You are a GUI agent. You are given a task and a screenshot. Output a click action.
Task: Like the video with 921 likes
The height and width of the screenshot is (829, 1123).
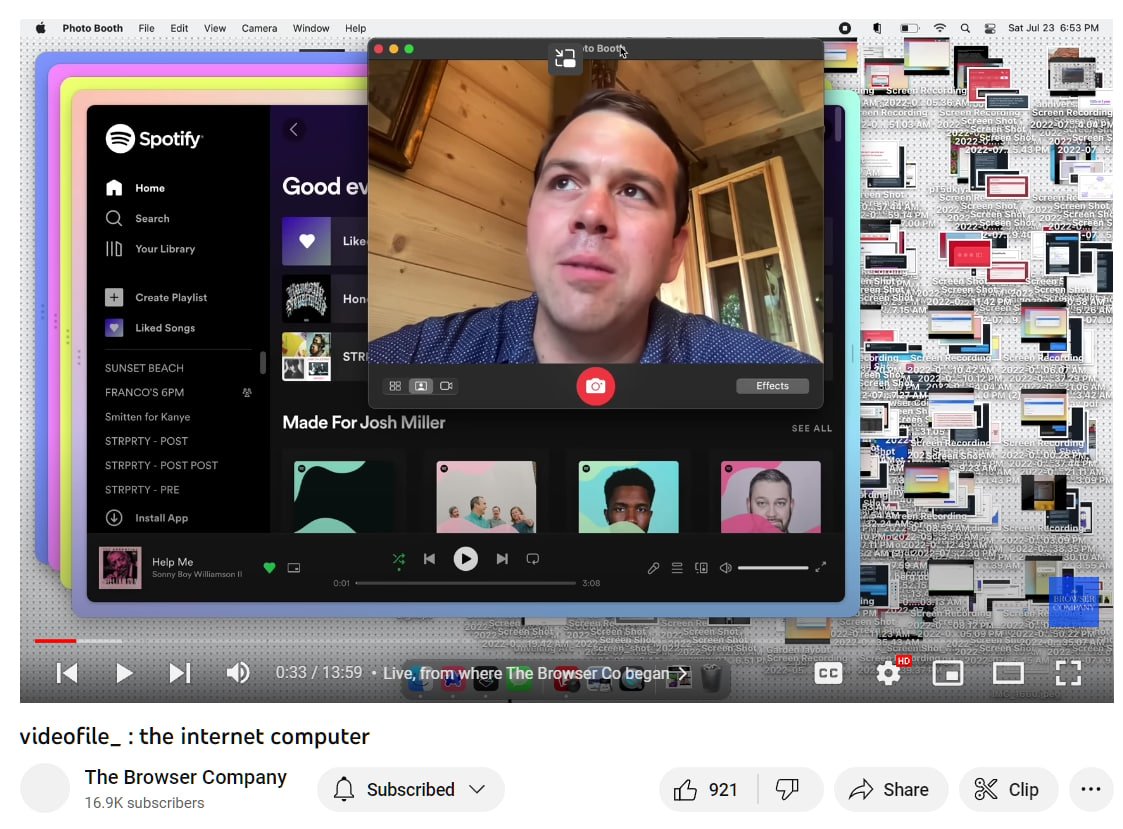[x=706, y=790]
